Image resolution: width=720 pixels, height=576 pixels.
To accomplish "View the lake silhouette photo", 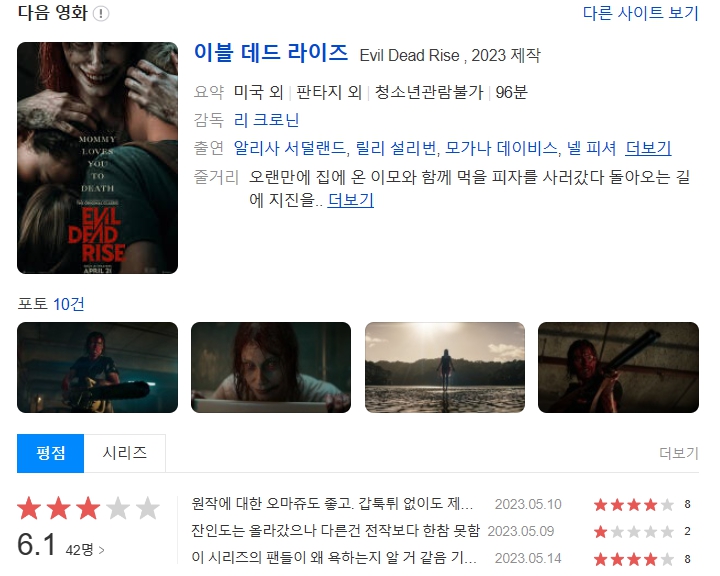I will coord(444,367).
